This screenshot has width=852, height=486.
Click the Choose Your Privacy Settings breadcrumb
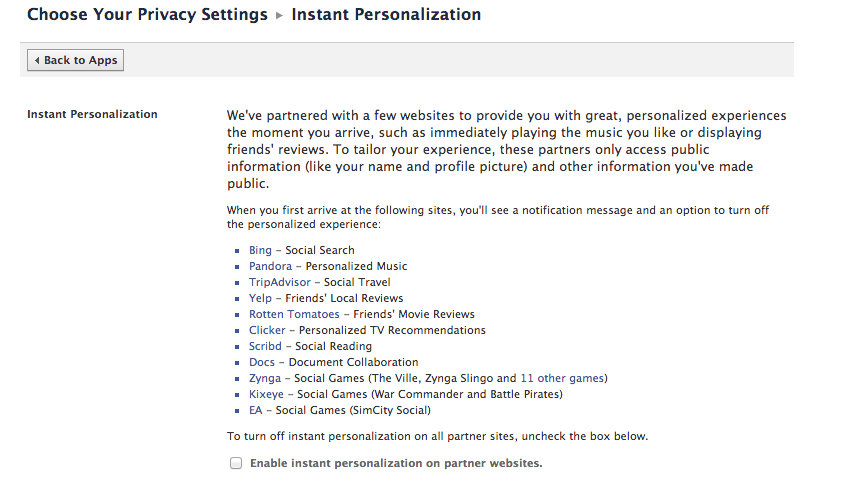pos(147,15)
